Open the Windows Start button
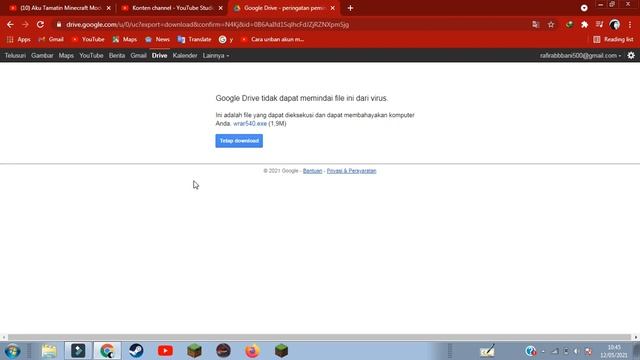This screenshot has width=640, height=360. tap(12, 351)
